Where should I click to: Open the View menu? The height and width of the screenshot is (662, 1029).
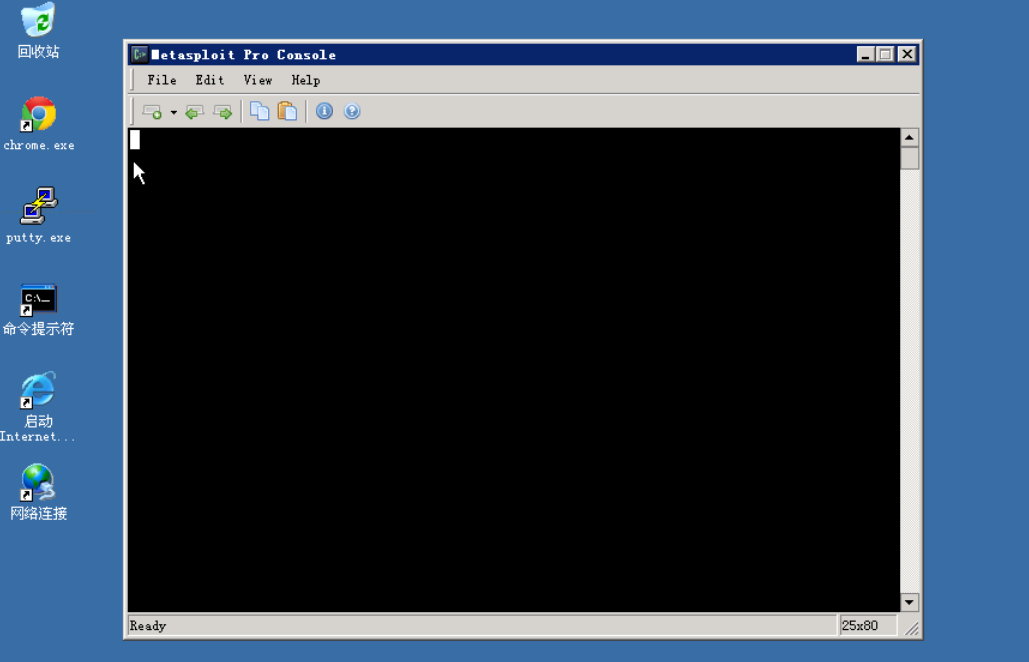point(257,80)
